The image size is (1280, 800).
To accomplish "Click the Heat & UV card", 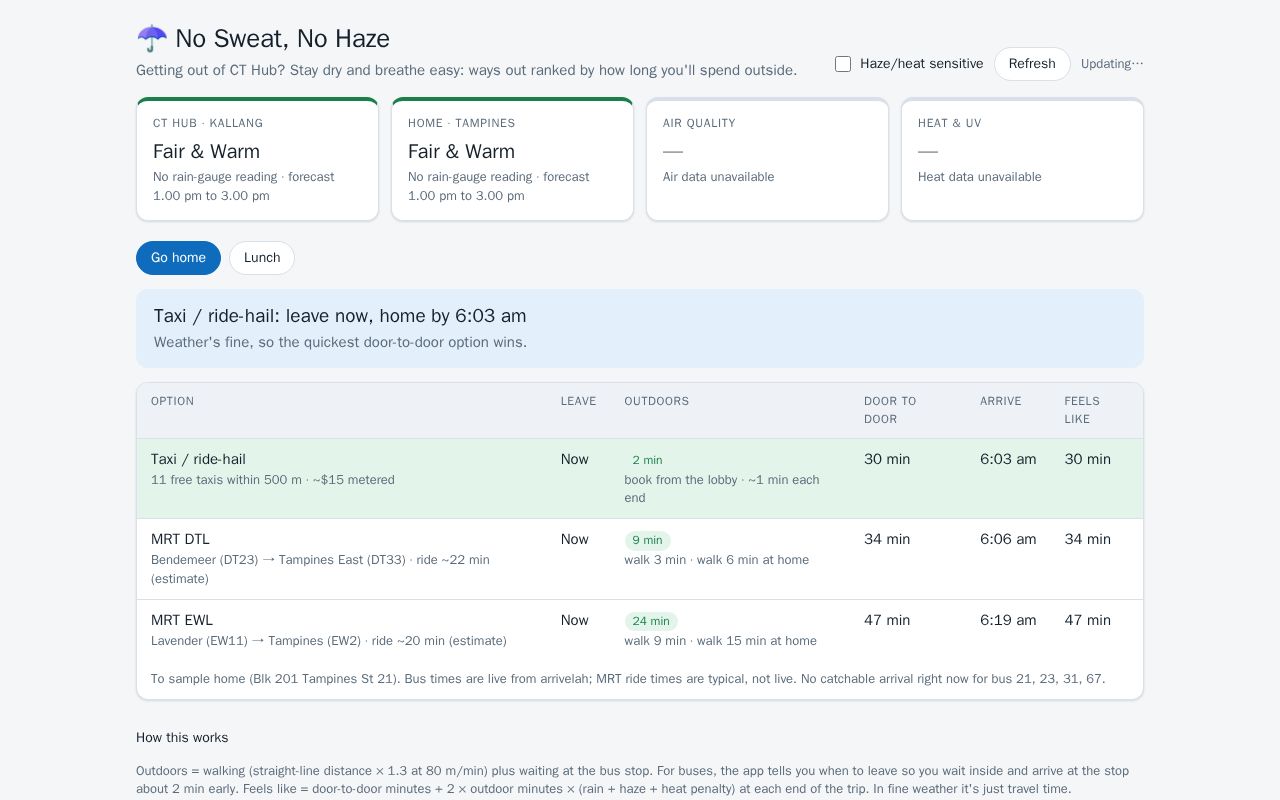I will point(1022,159).
